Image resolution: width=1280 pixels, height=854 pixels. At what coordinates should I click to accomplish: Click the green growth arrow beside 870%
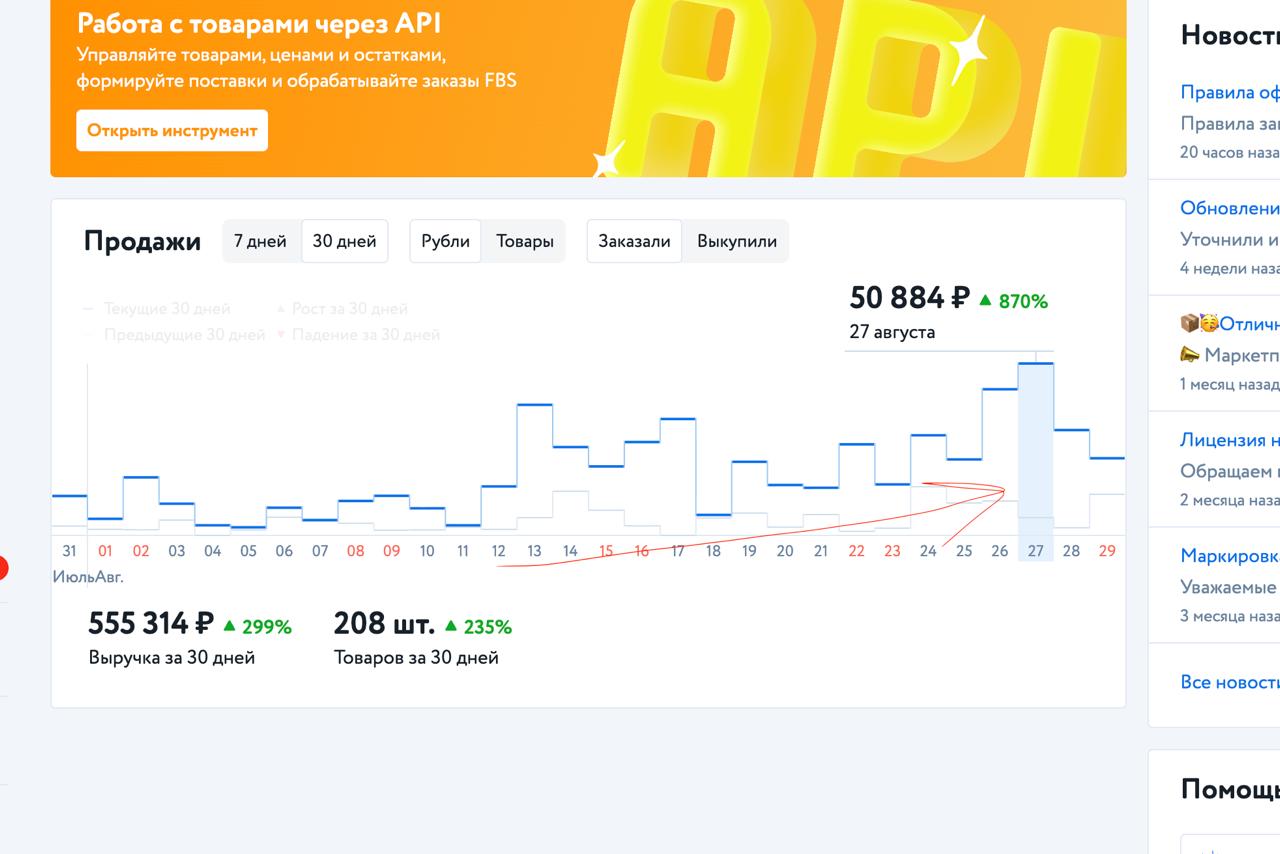pyautogui.click(x=985, y=300)
